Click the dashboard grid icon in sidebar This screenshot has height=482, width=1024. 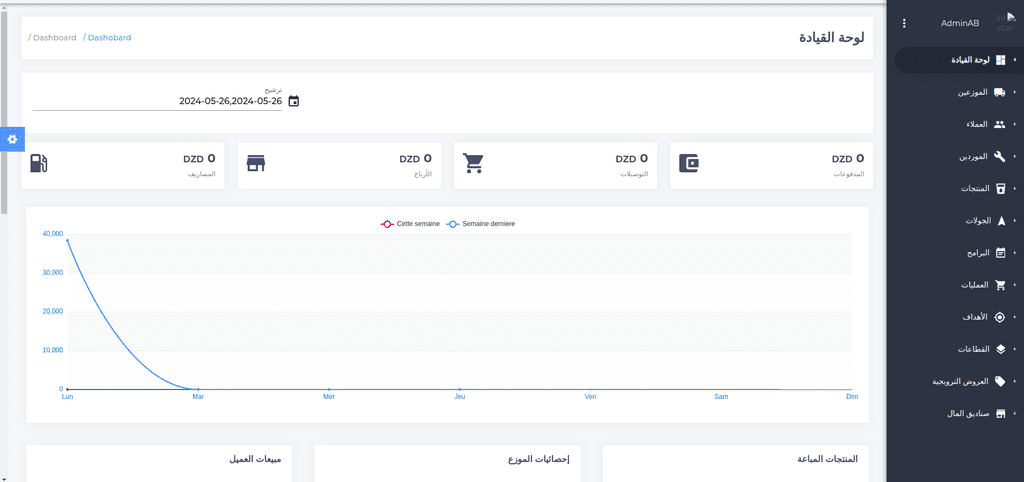click(1000, 60)
